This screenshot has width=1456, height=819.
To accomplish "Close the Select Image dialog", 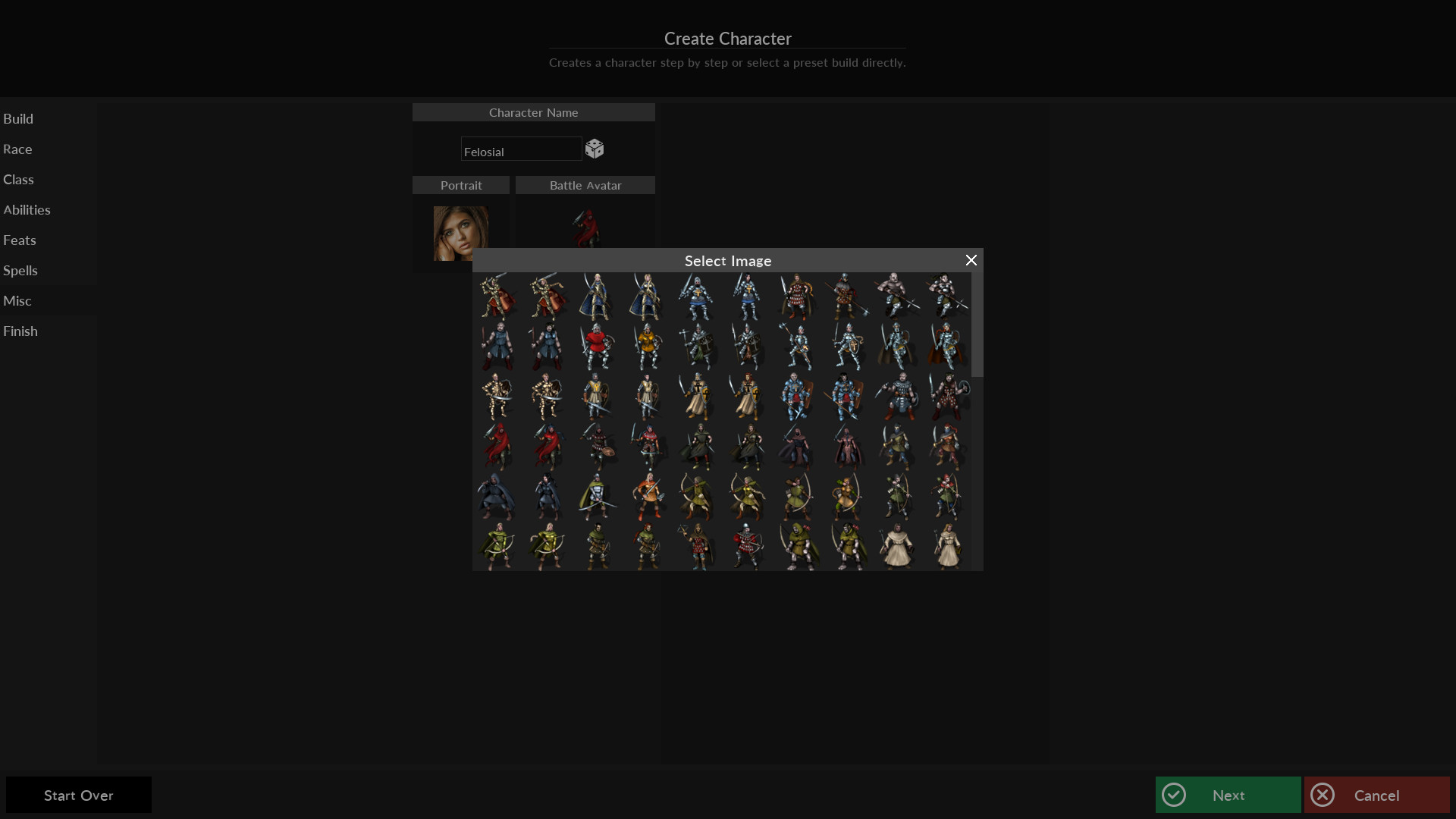I will click(x=971, y=260).
